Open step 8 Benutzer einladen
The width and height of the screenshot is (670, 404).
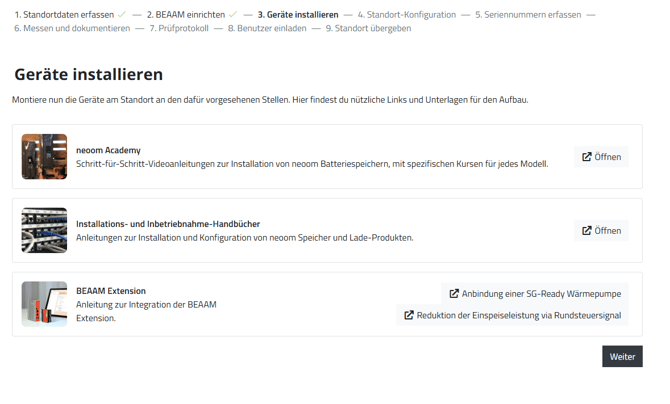266,28
